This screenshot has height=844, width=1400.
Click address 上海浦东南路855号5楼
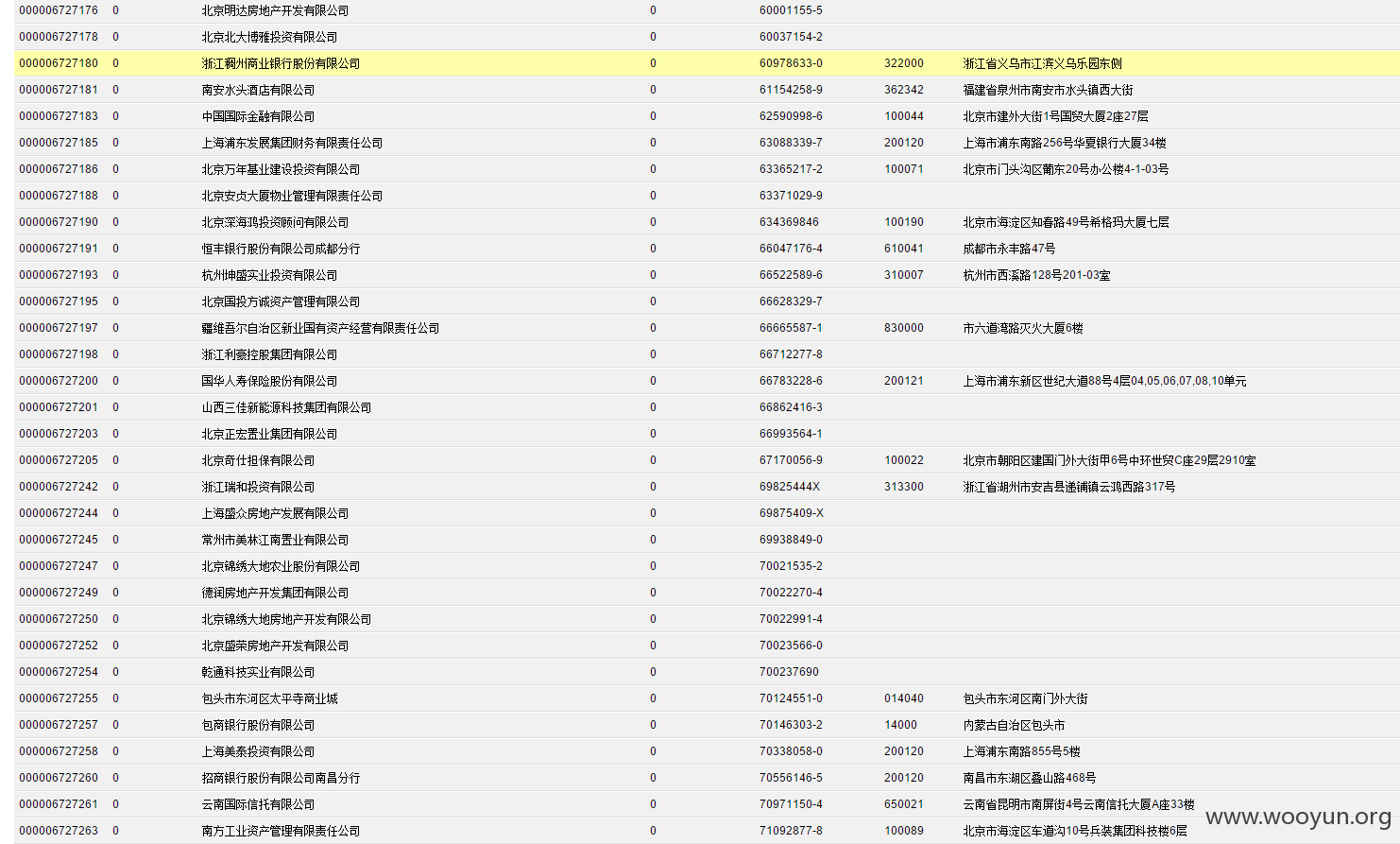click(1021, 751)
